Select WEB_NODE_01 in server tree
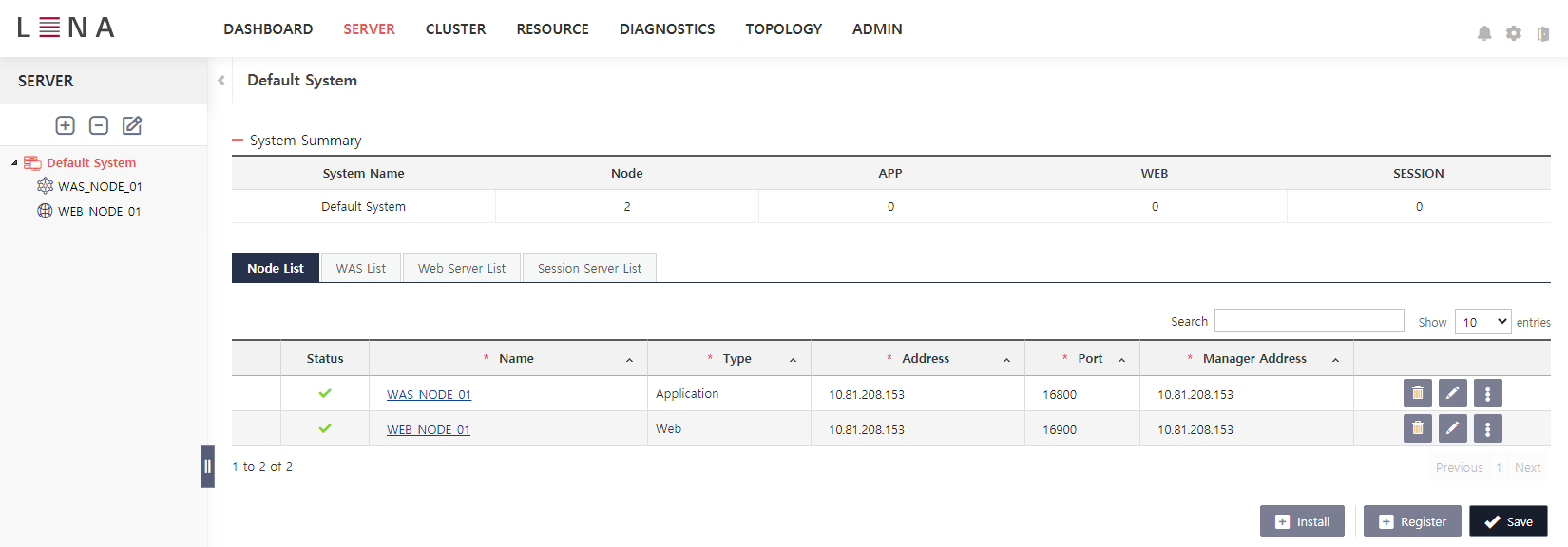 100,211
